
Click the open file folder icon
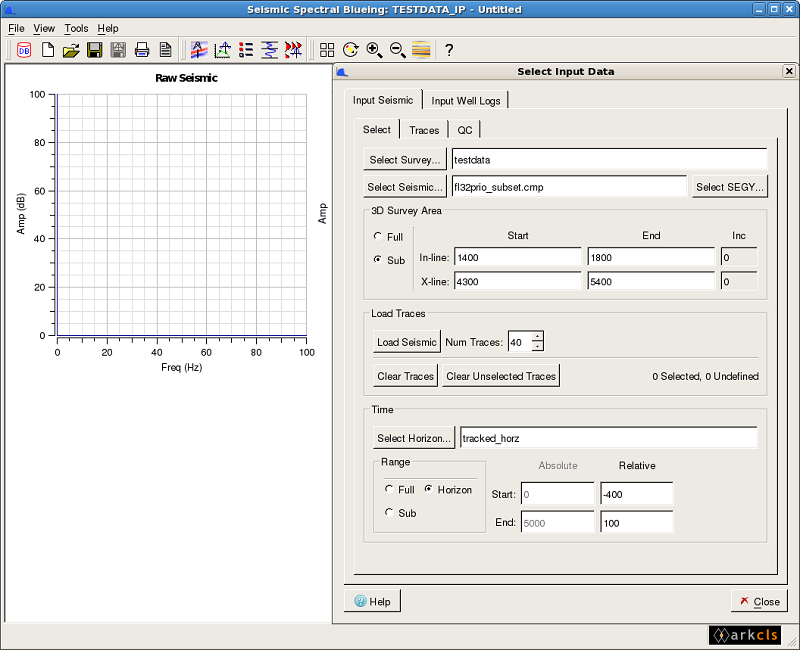coord(72,50)
